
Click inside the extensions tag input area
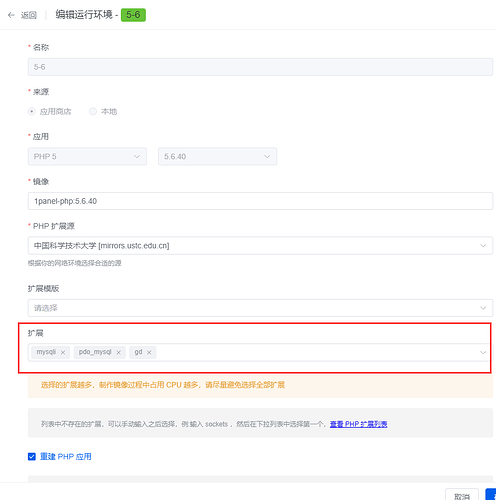pyautogui.click(x=317, y=352)
